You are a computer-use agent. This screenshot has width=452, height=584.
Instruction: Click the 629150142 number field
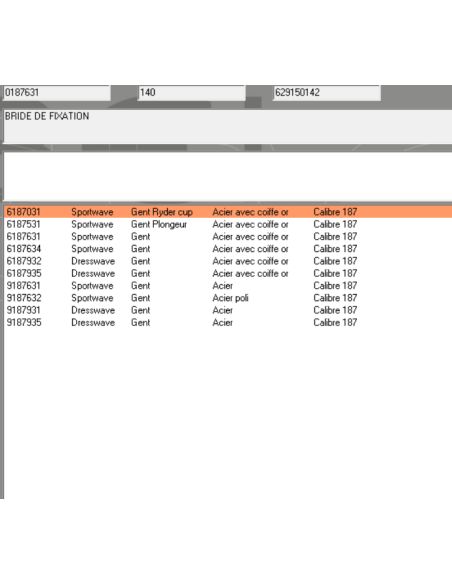pyautogui.click(x=327, y=93)
